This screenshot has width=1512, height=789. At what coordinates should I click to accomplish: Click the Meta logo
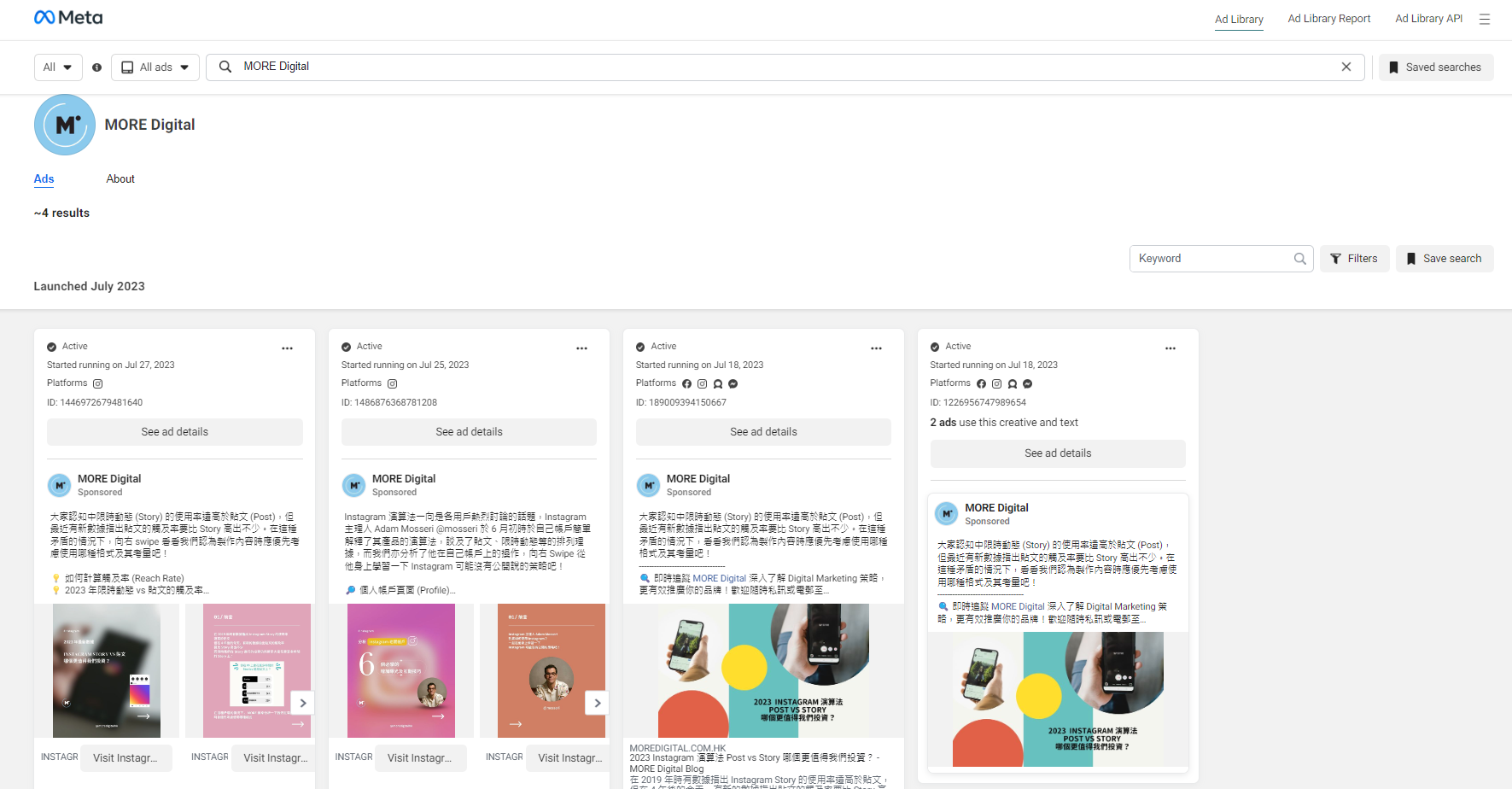click(x=68, y=18)
